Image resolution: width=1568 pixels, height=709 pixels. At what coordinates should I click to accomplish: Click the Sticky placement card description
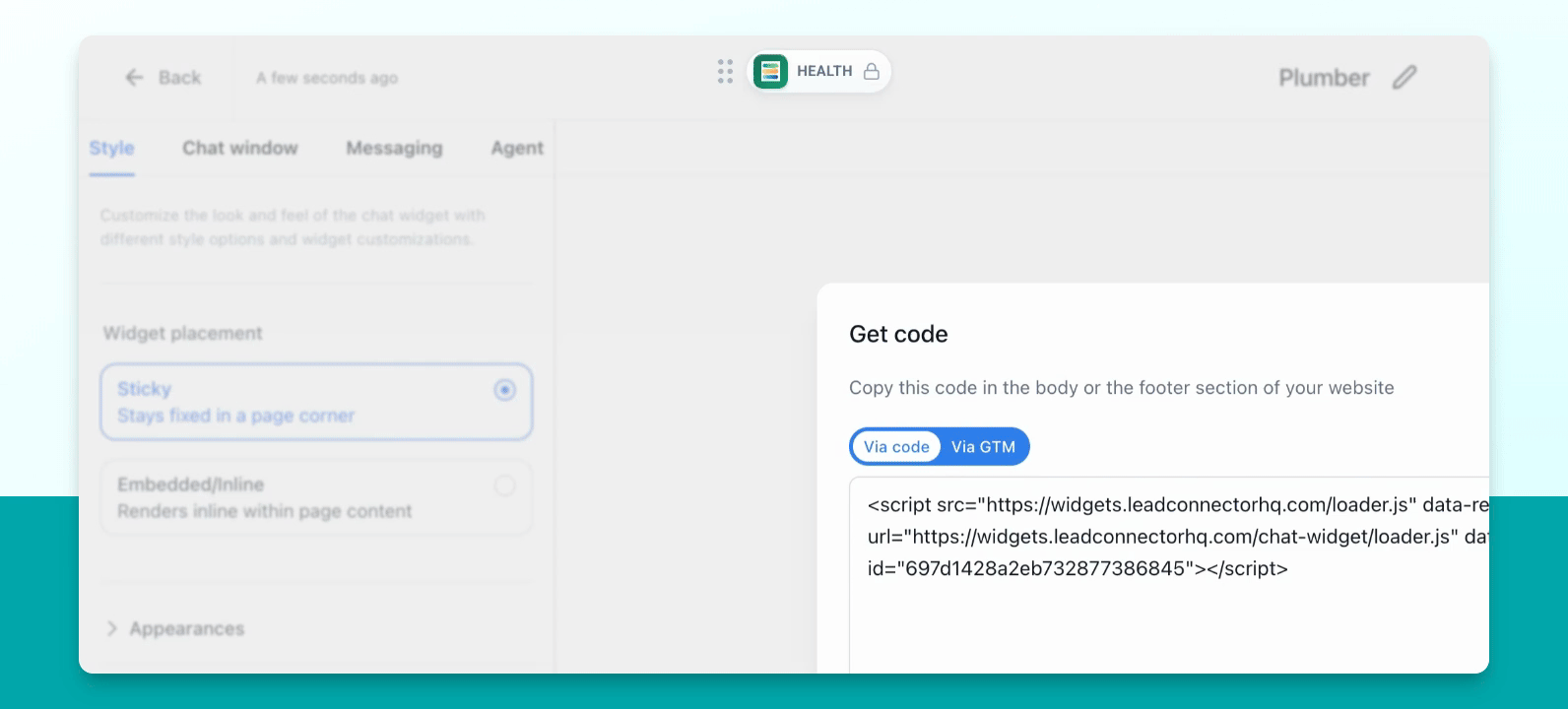click(235, 416)
